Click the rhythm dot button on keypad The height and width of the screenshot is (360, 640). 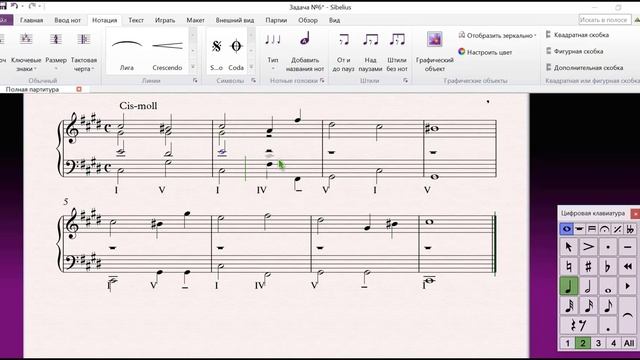608,325
